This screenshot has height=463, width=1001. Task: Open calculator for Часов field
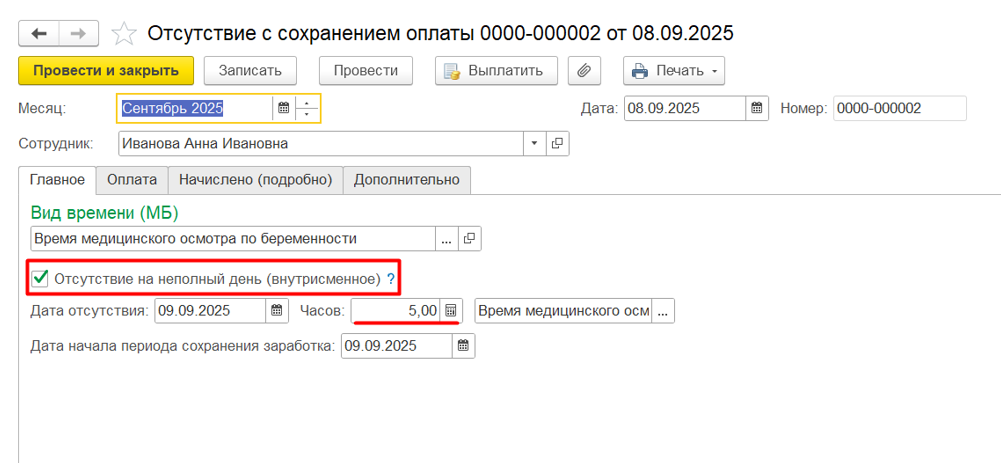pyautogui.click(x=450, y=311)
